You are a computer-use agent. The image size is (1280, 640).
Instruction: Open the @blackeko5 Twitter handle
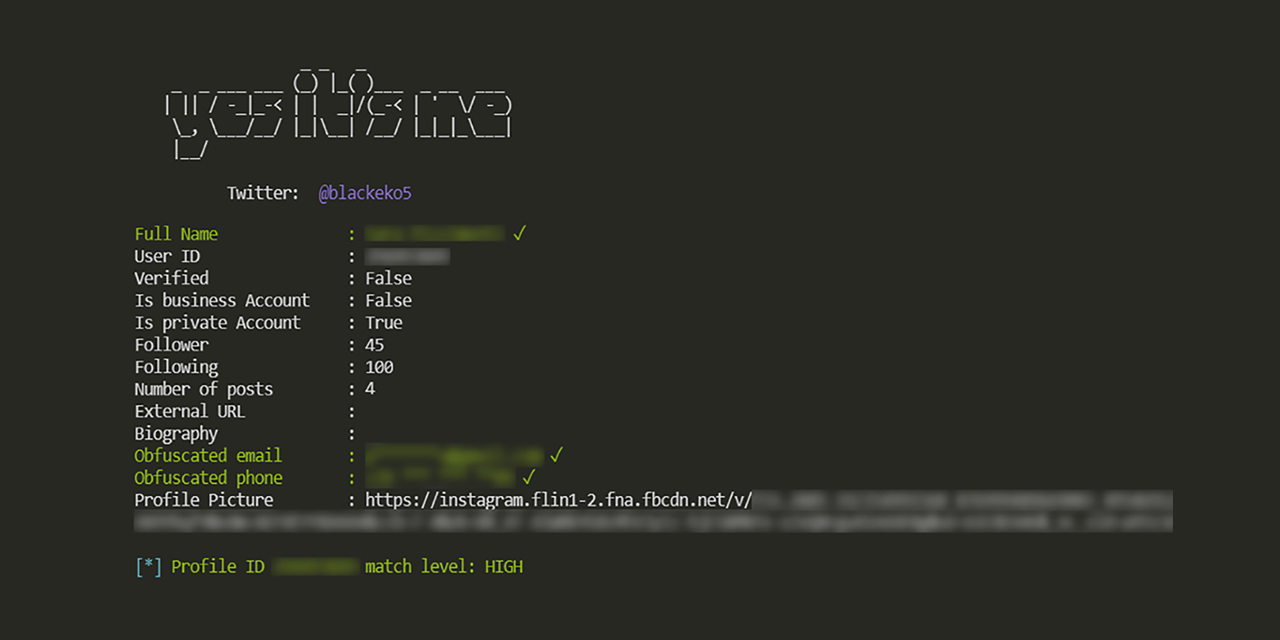365,193
